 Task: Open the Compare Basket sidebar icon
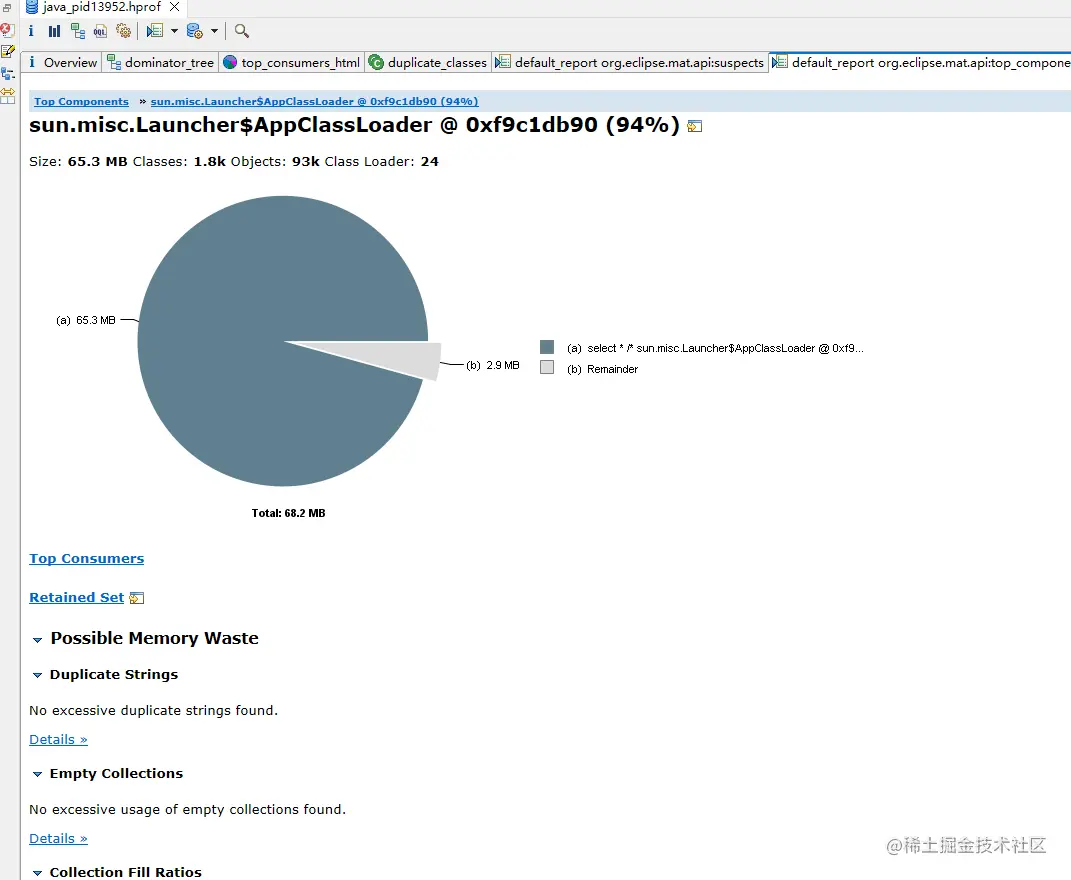click(x=8, y=96)
